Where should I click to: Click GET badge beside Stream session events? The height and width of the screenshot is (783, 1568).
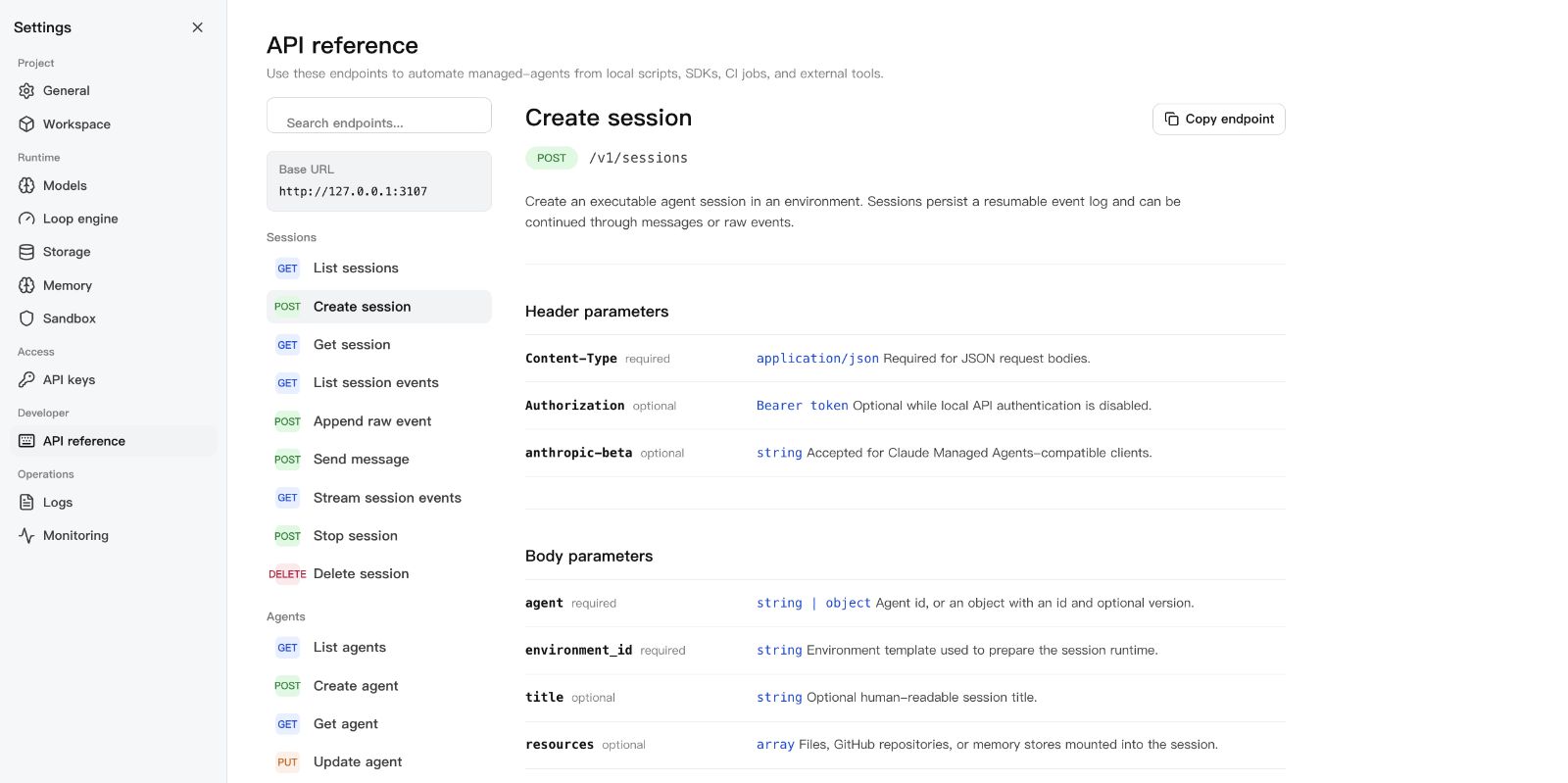(x=287, y=498)
